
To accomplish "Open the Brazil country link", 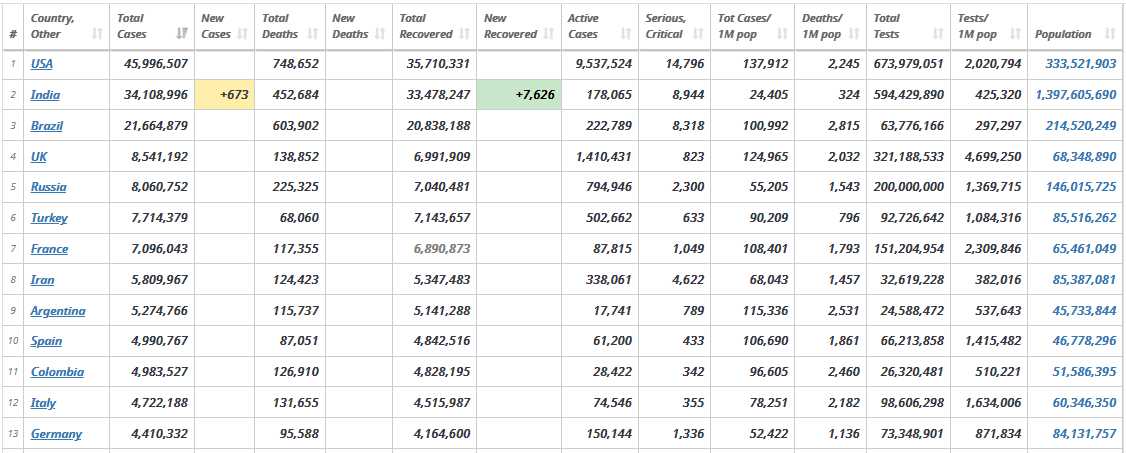I will pyautogui.click(x=47, y=126).
